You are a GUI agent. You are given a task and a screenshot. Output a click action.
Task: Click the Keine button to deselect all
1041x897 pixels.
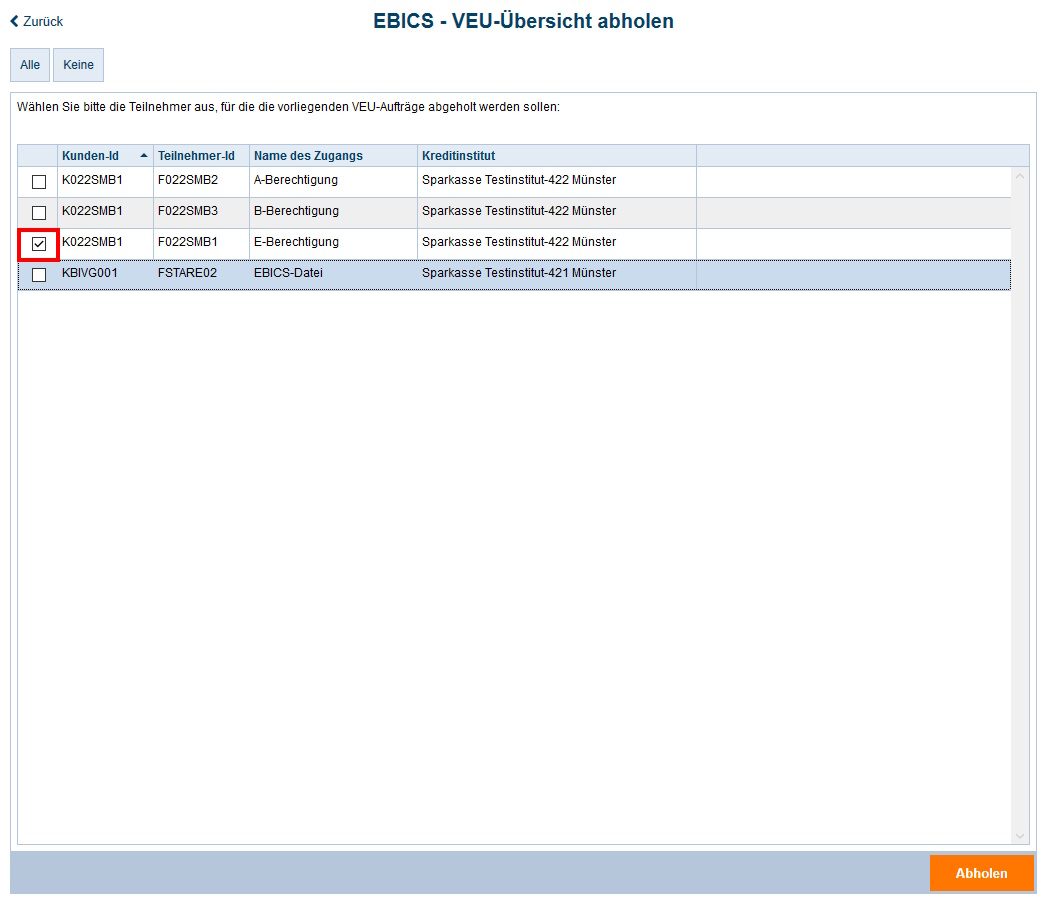click(78, 65)
